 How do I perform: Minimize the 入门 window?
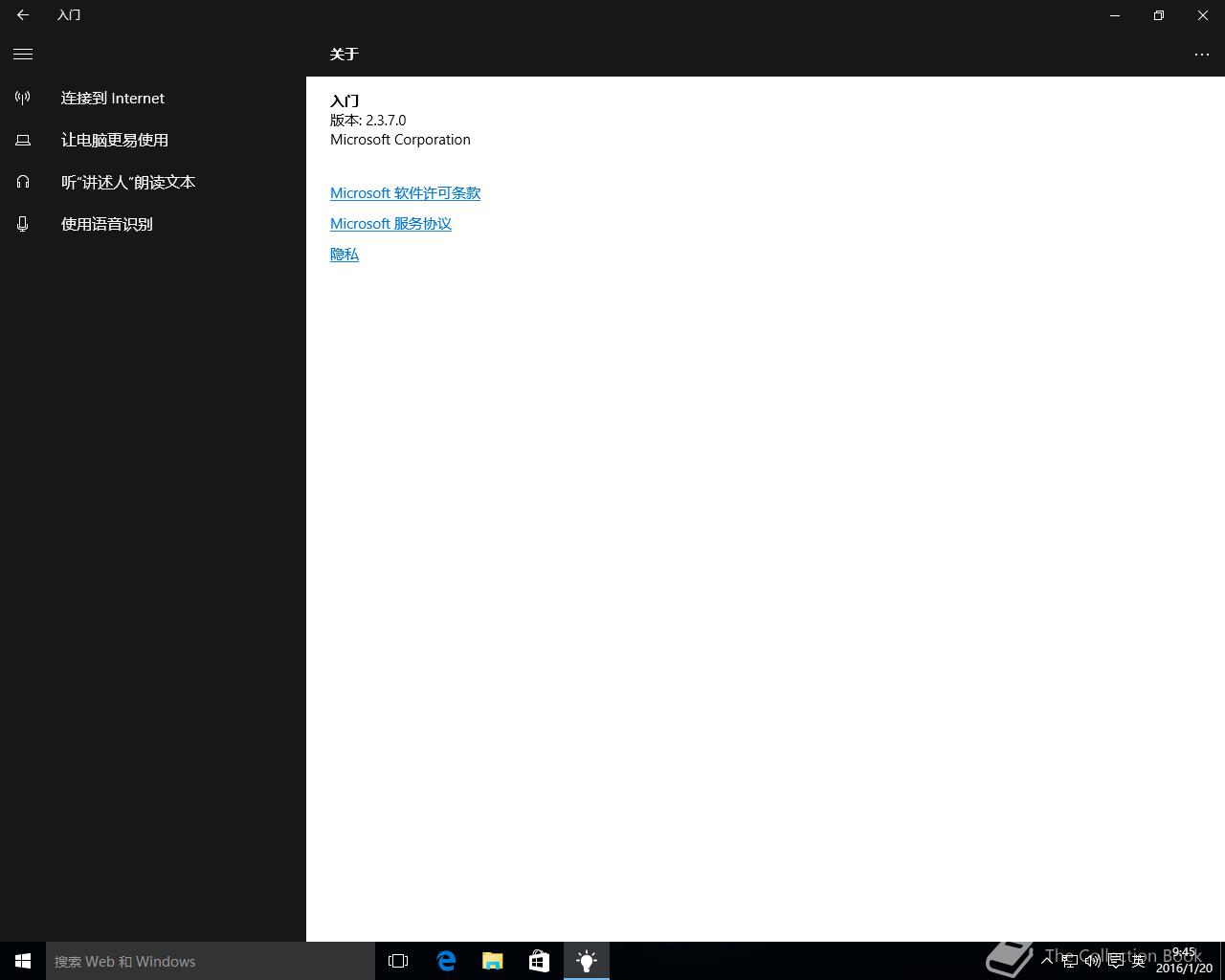pos(1115,15)
